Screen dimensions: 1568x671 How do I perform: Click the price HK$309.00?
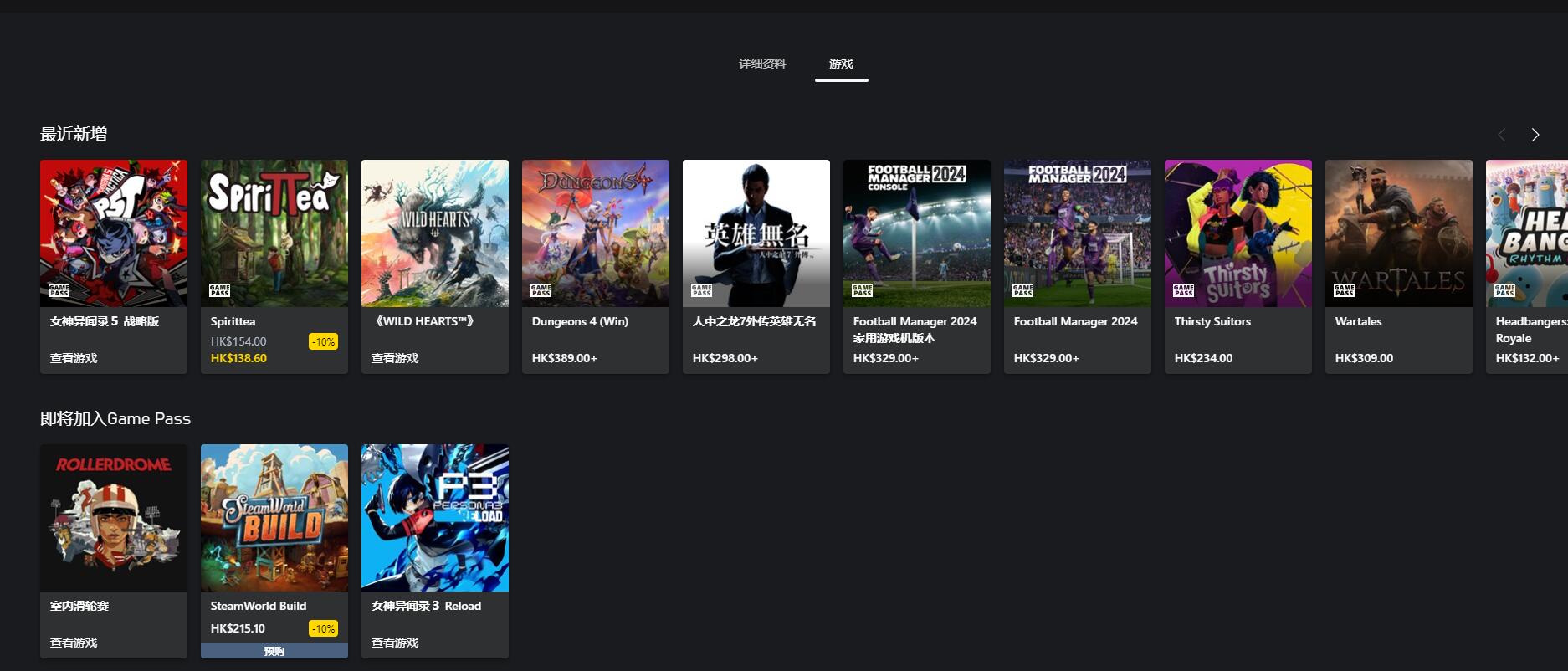pos(1364,358)
